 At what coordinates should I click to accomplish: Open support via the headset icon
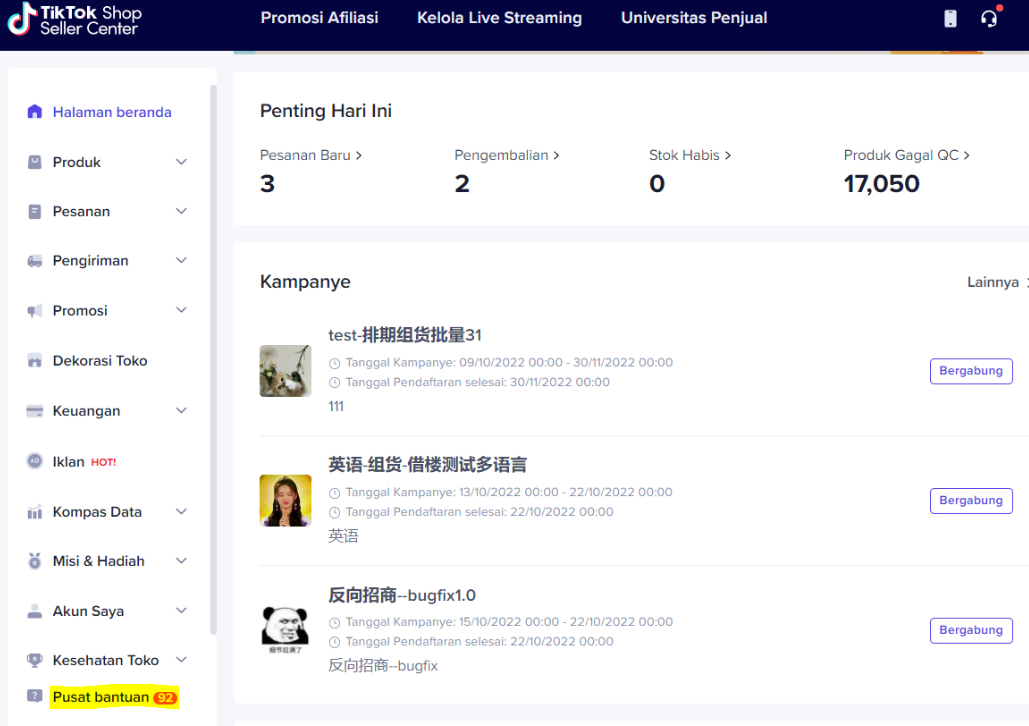pos(989,17)
